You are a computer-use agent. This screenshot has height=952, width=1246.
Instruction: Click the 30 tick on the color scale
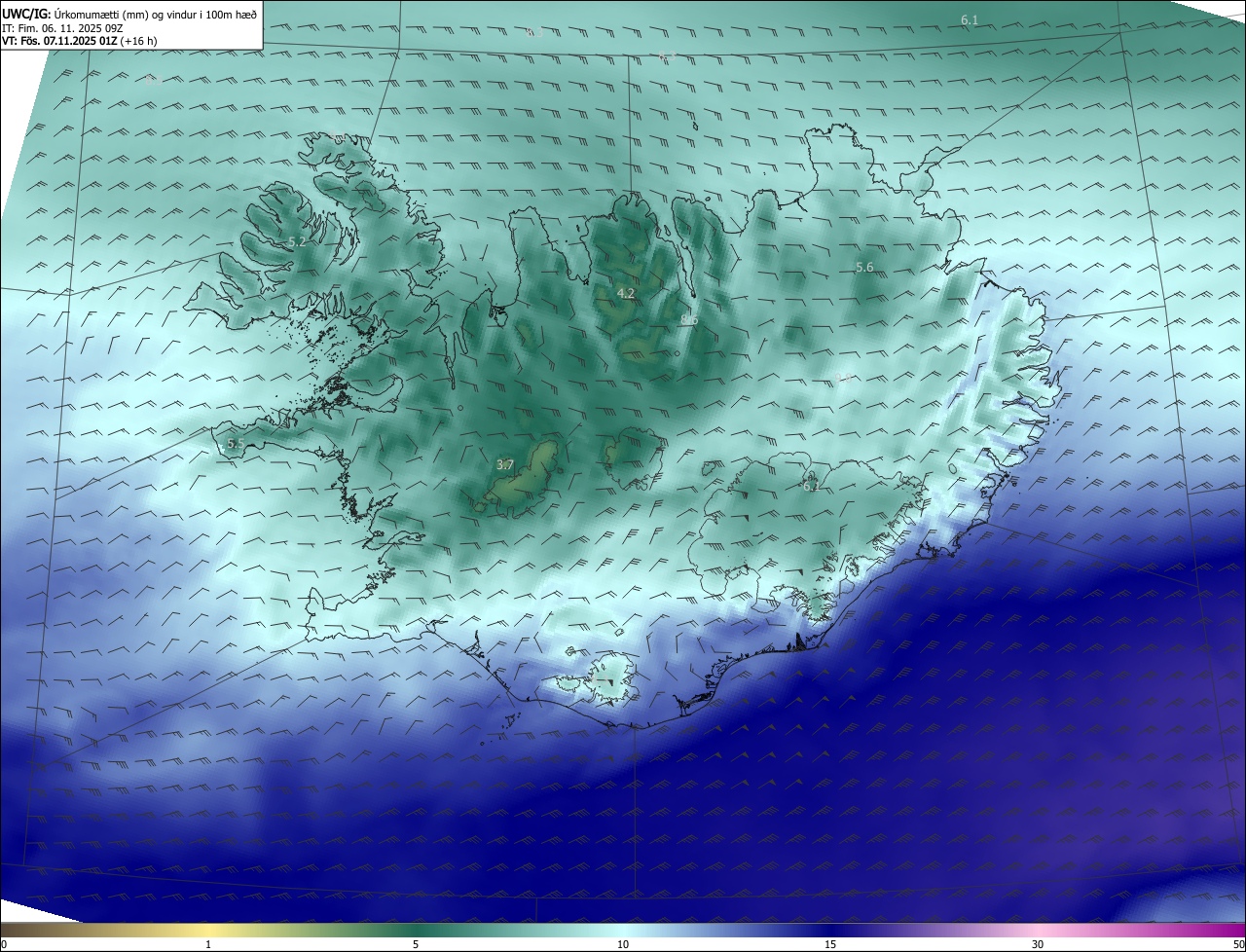[1038, 944]
